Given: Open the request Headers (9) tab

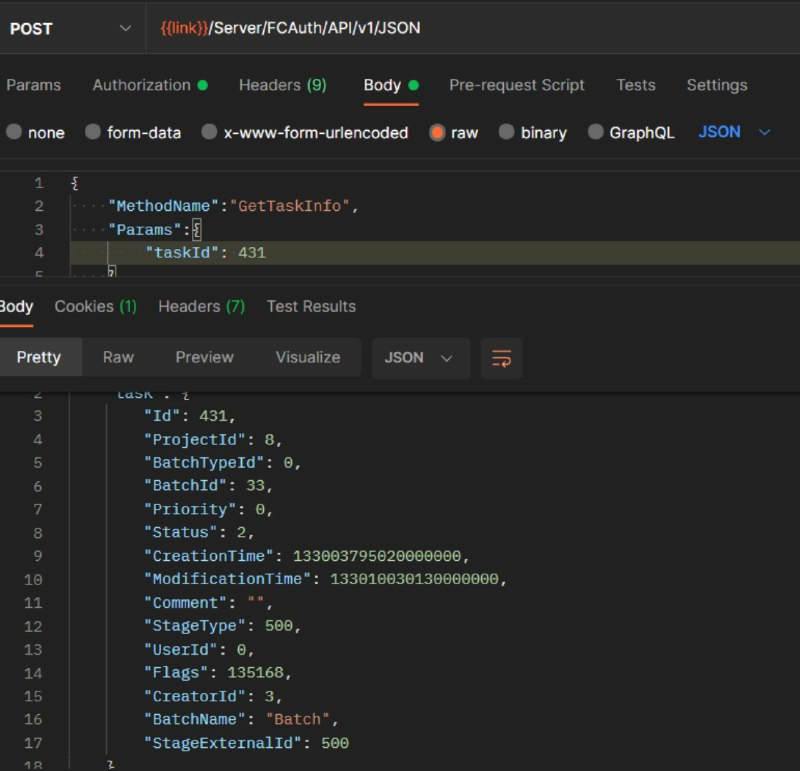Looking at the screenshot, I should click(283, 85).
